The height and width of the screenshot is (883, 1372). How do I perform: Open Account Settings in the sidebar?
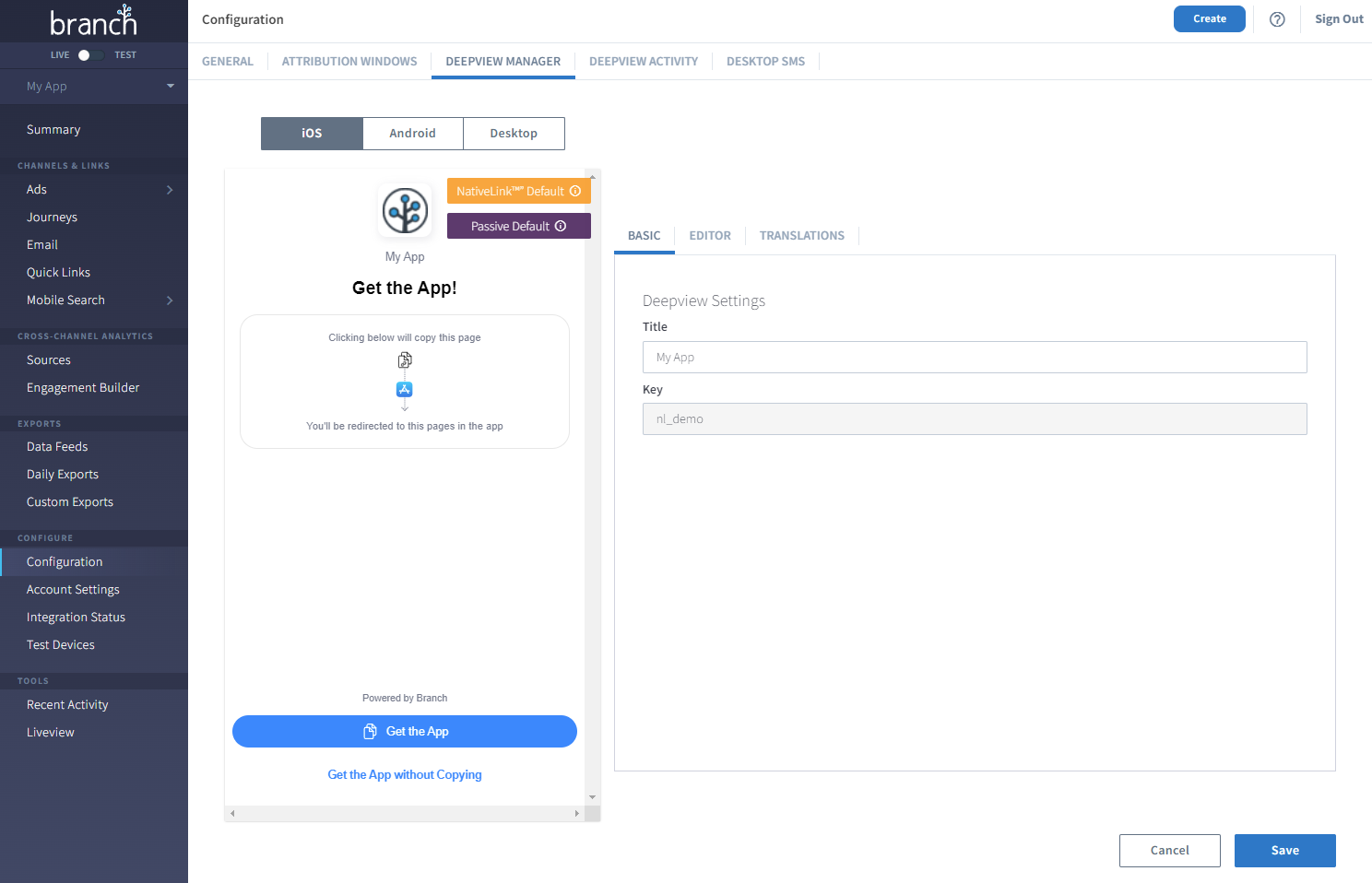73,590
